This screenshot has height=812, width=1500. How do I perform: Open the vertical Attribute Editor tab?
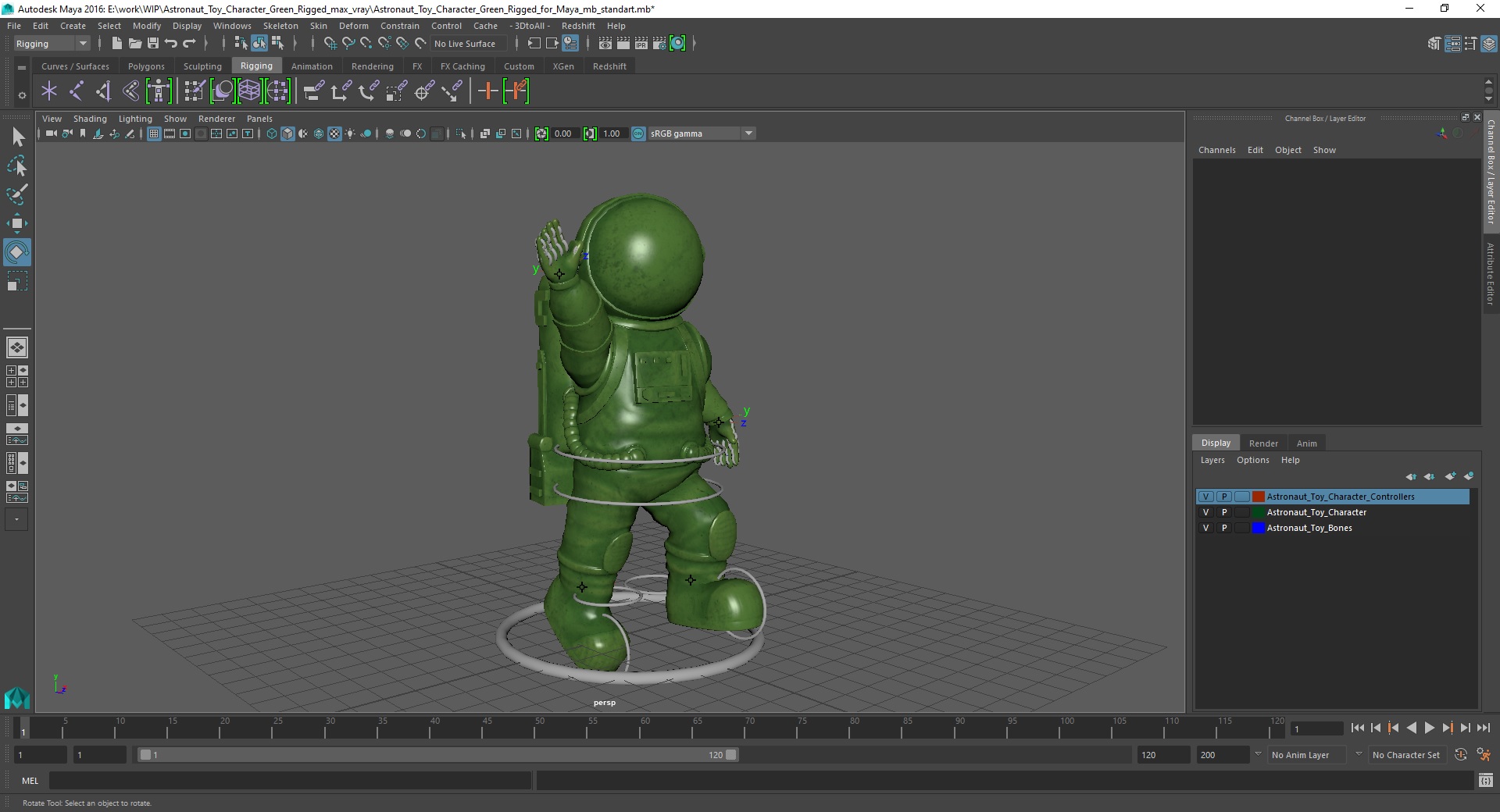[x=1491, y=273]
